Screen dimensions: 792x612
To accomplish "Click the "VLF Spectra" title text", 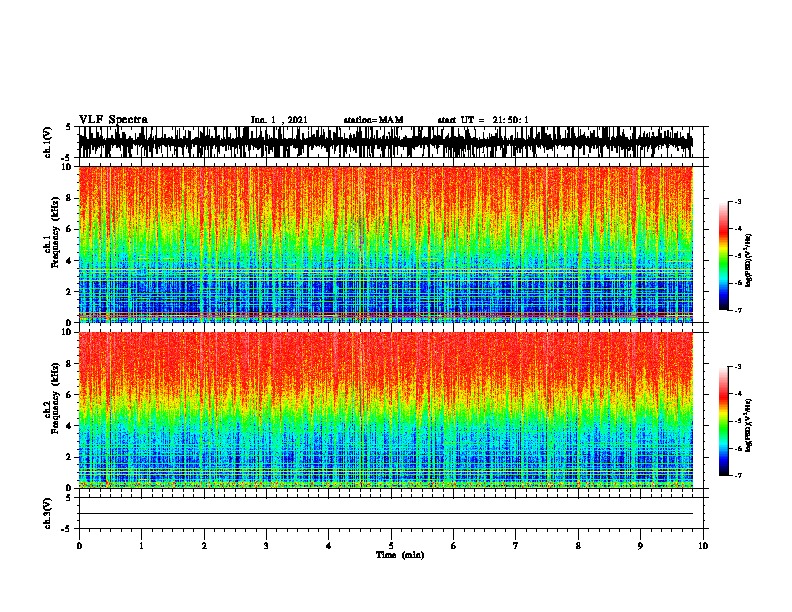I will click(x=113, y=120).
